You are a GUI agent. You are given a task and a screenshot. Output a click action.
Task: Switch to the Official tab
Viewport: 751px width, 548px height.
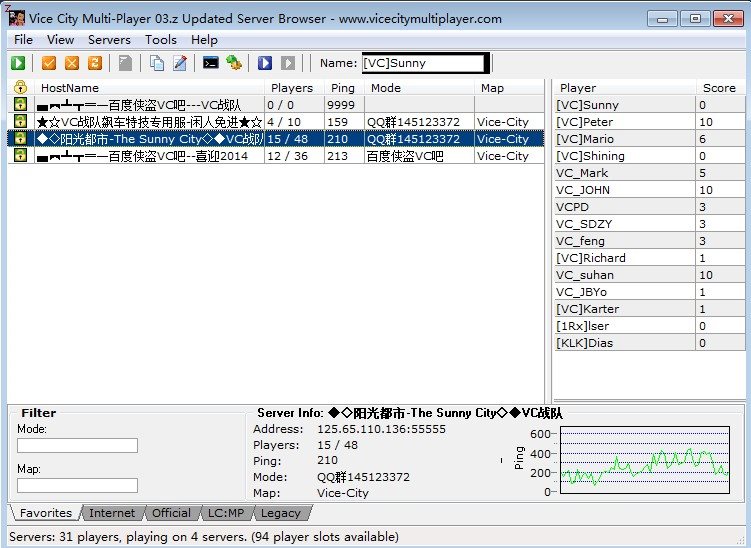[x=171, y=513]
